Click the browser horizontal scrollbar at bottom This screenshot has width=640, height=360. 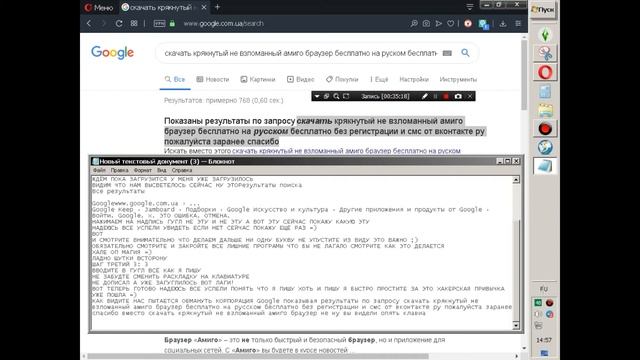point(258,356)
